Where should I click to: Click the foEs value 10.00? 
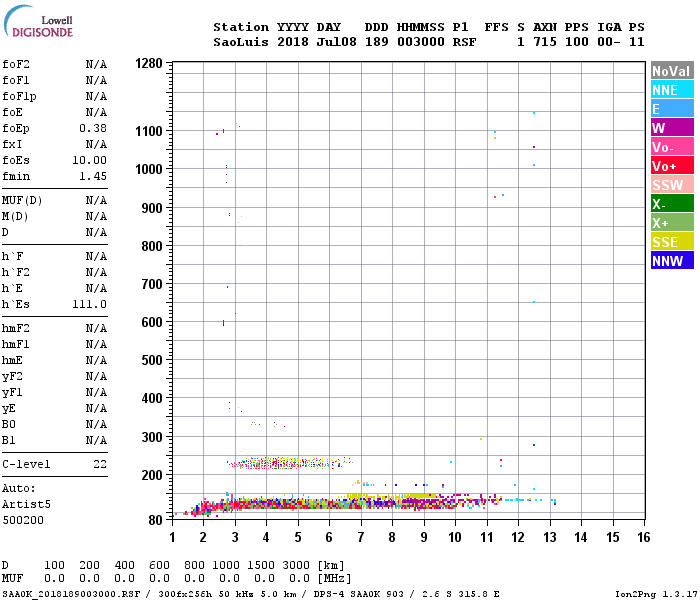[89, 160]
